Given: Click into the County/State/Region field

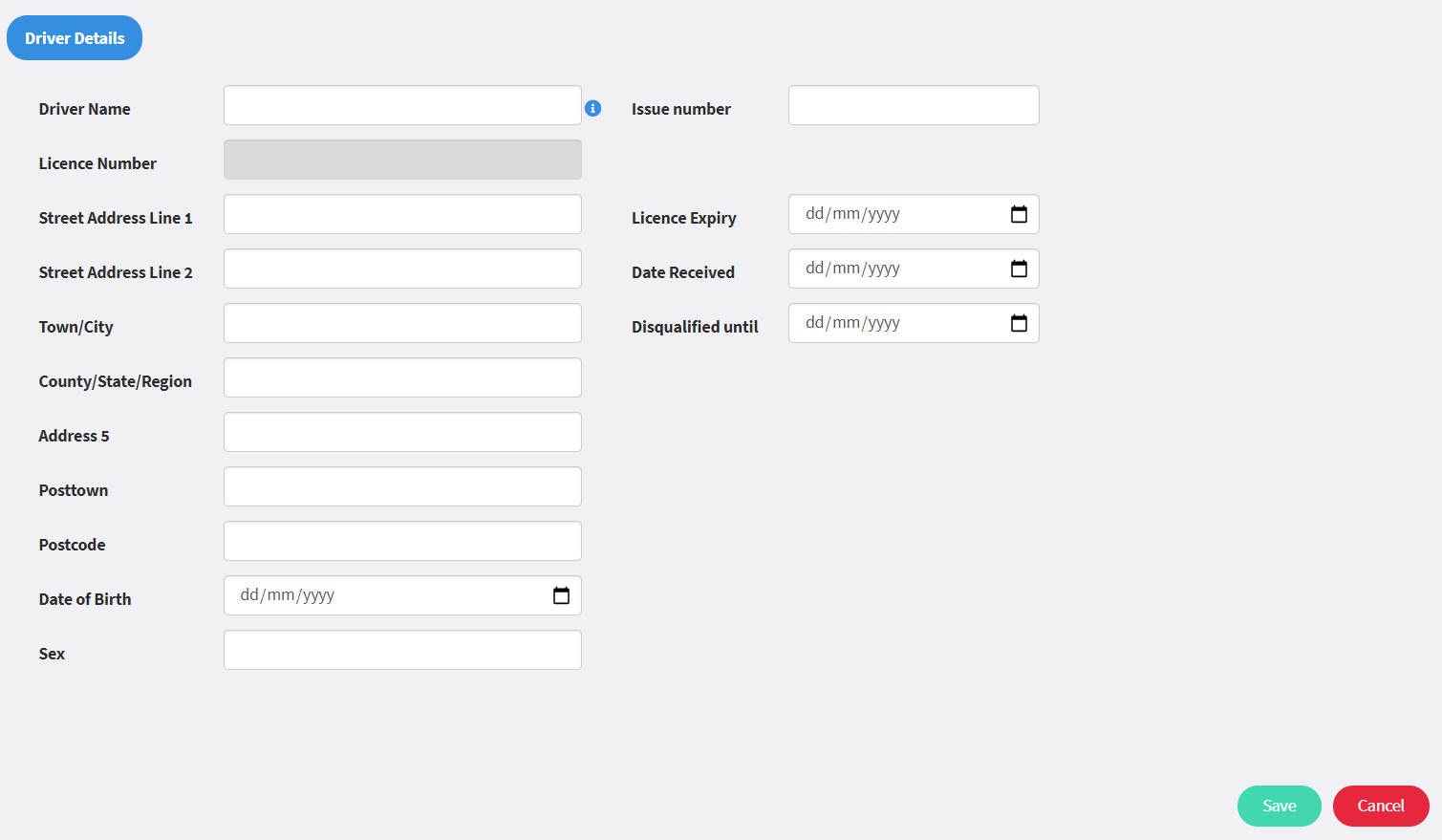Looking at the screenshot, I should [402, 377].
